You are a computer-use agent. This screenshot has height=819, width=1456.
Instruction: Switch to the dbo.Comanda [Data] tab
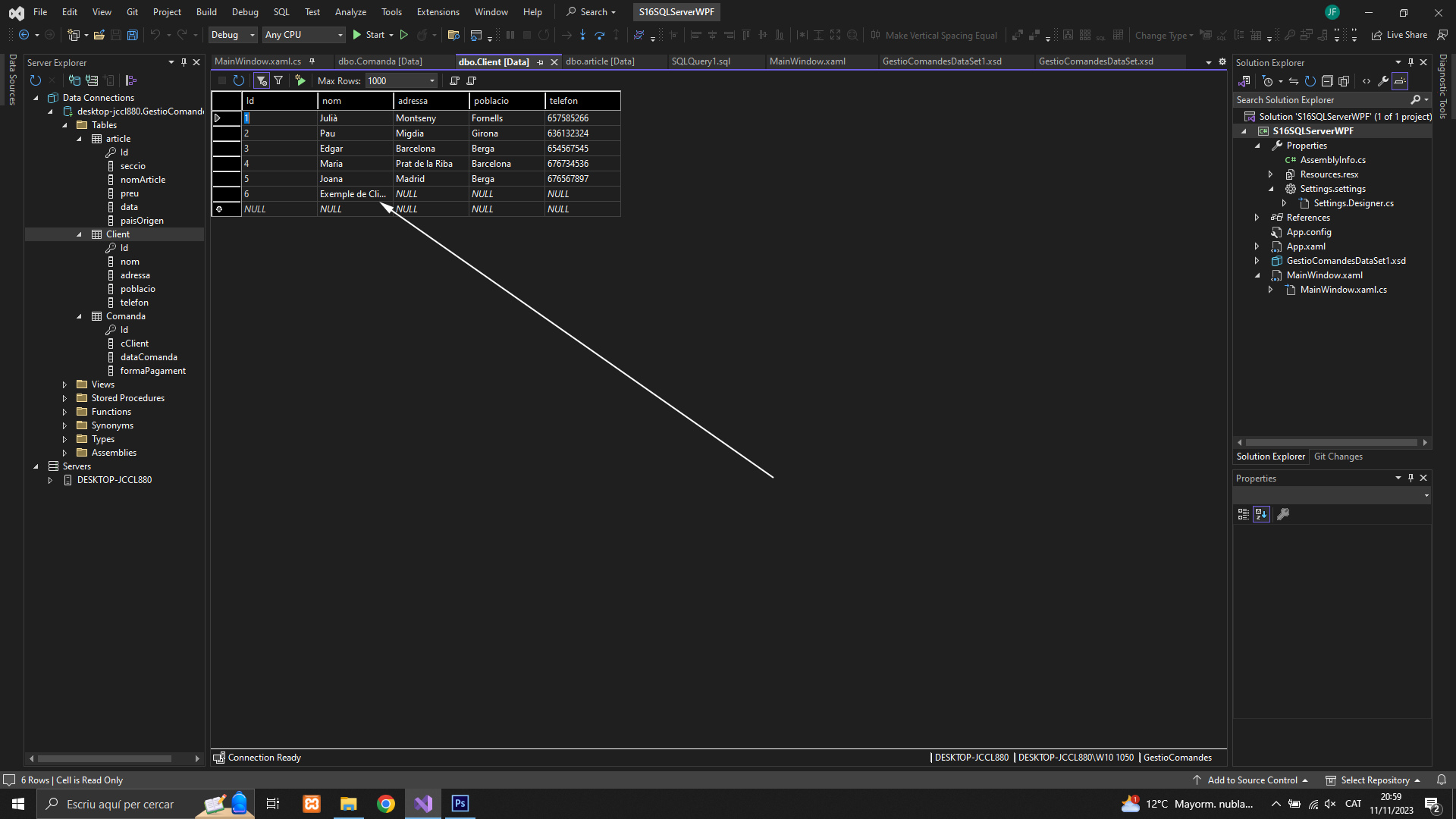coord(380,61)
